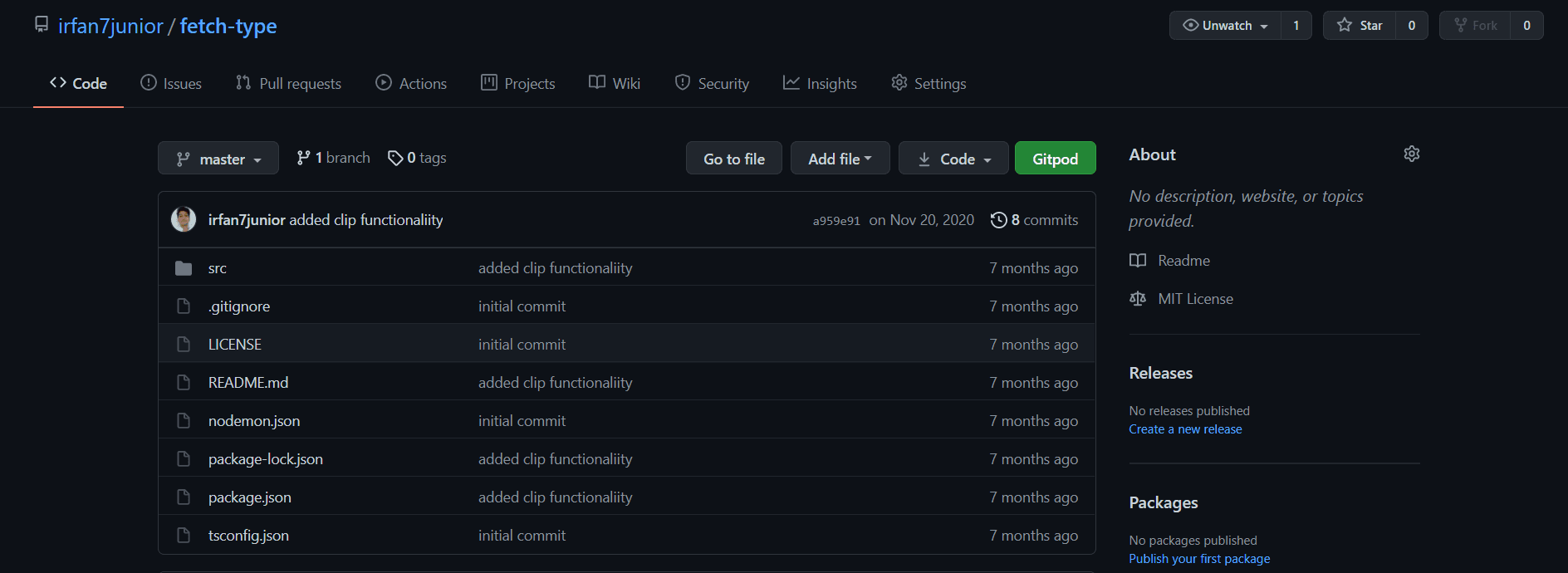The width and height of the screenshot is (1568, 573).
Task: Star this repository
Action: coord(1360,26)
